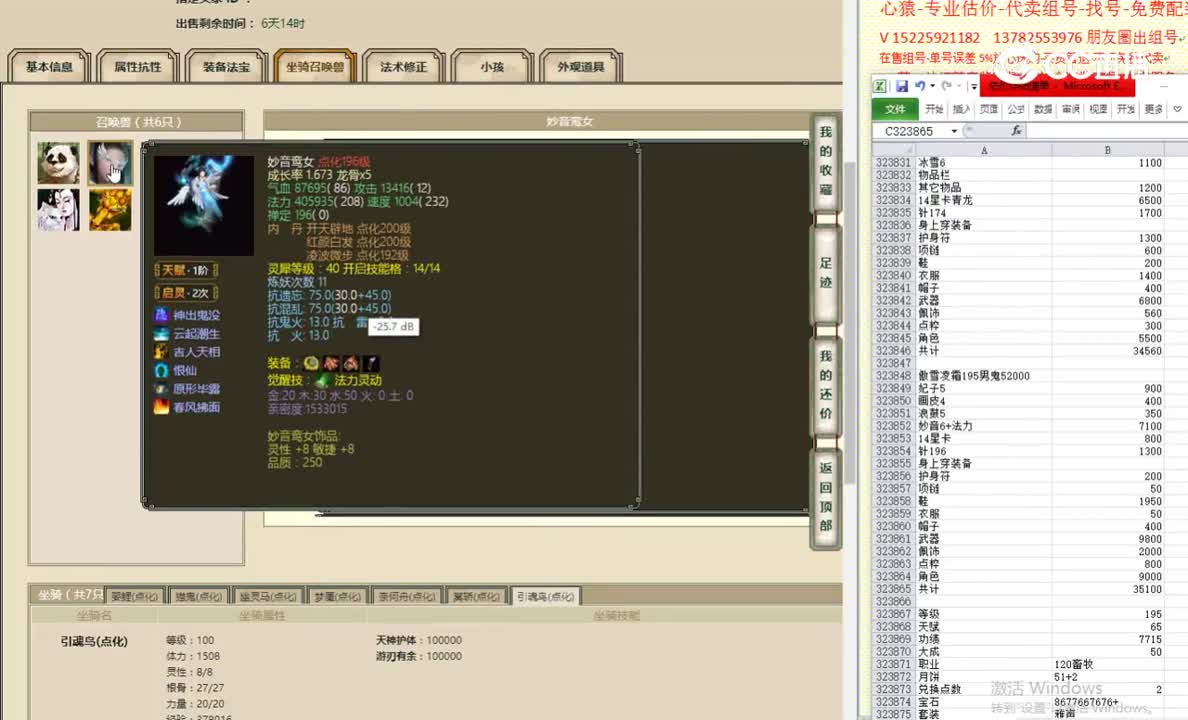Click the 法力灵动 awakening skill icon
This screenshot has width=1188, height=720.
tap(323, 380)
